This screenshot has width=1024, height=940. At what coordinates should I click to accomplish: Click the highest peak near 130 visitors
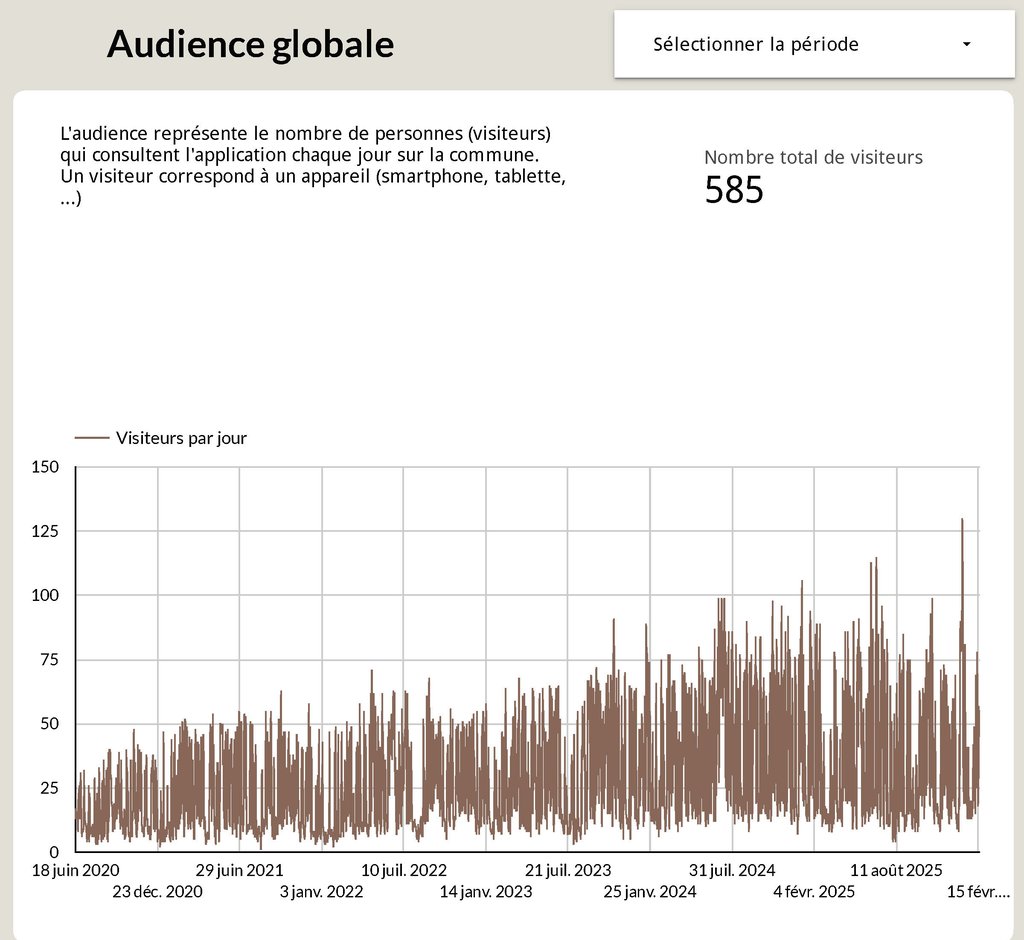(962, 521)
